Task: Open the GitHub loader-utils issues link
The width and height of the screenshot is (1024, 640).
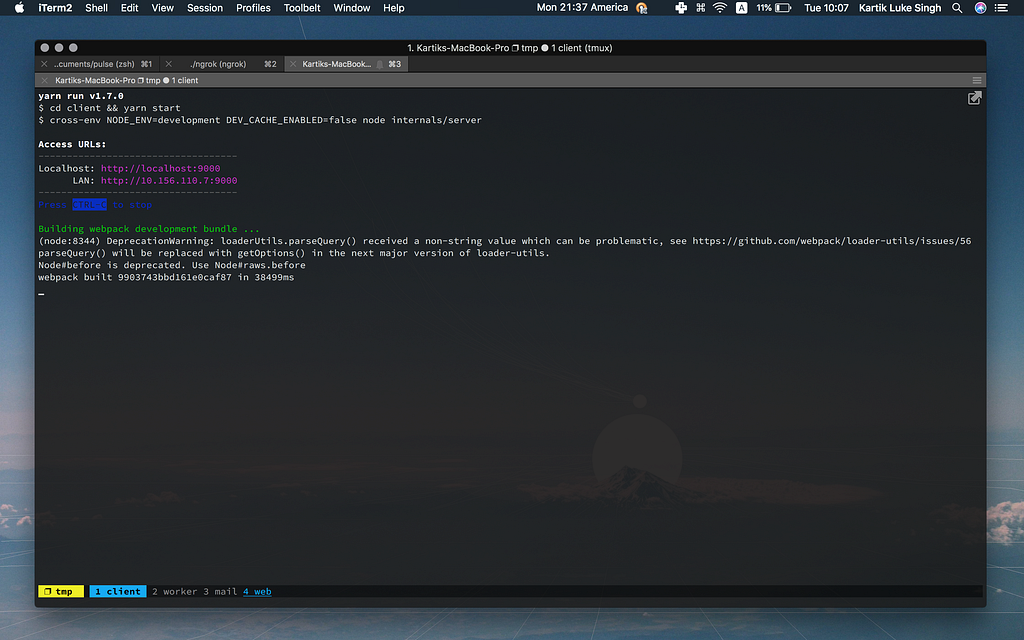Action: coord(831,241)
